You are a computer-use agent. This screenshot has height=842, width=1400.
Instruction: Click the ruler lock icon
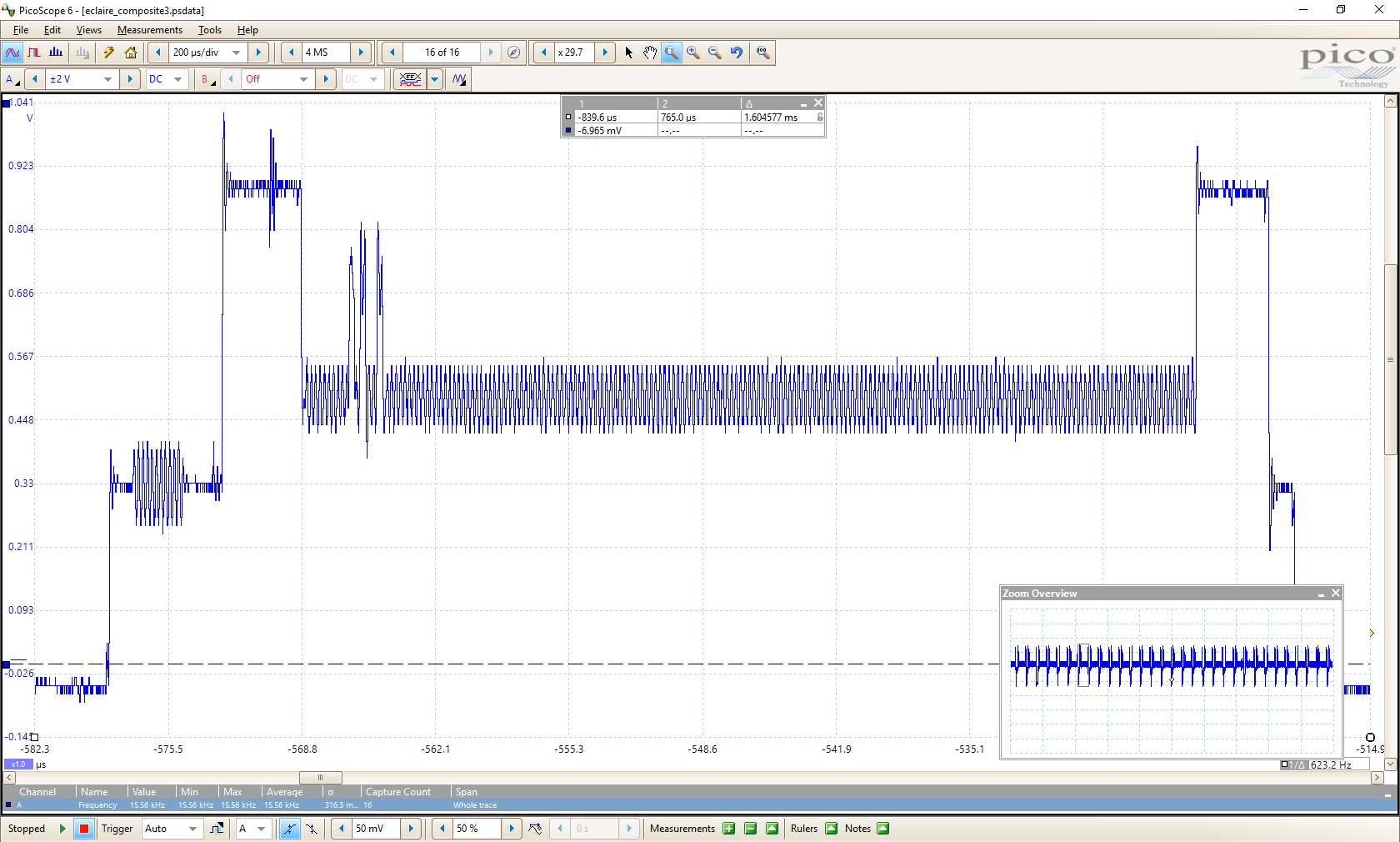(x=820, y=118)
